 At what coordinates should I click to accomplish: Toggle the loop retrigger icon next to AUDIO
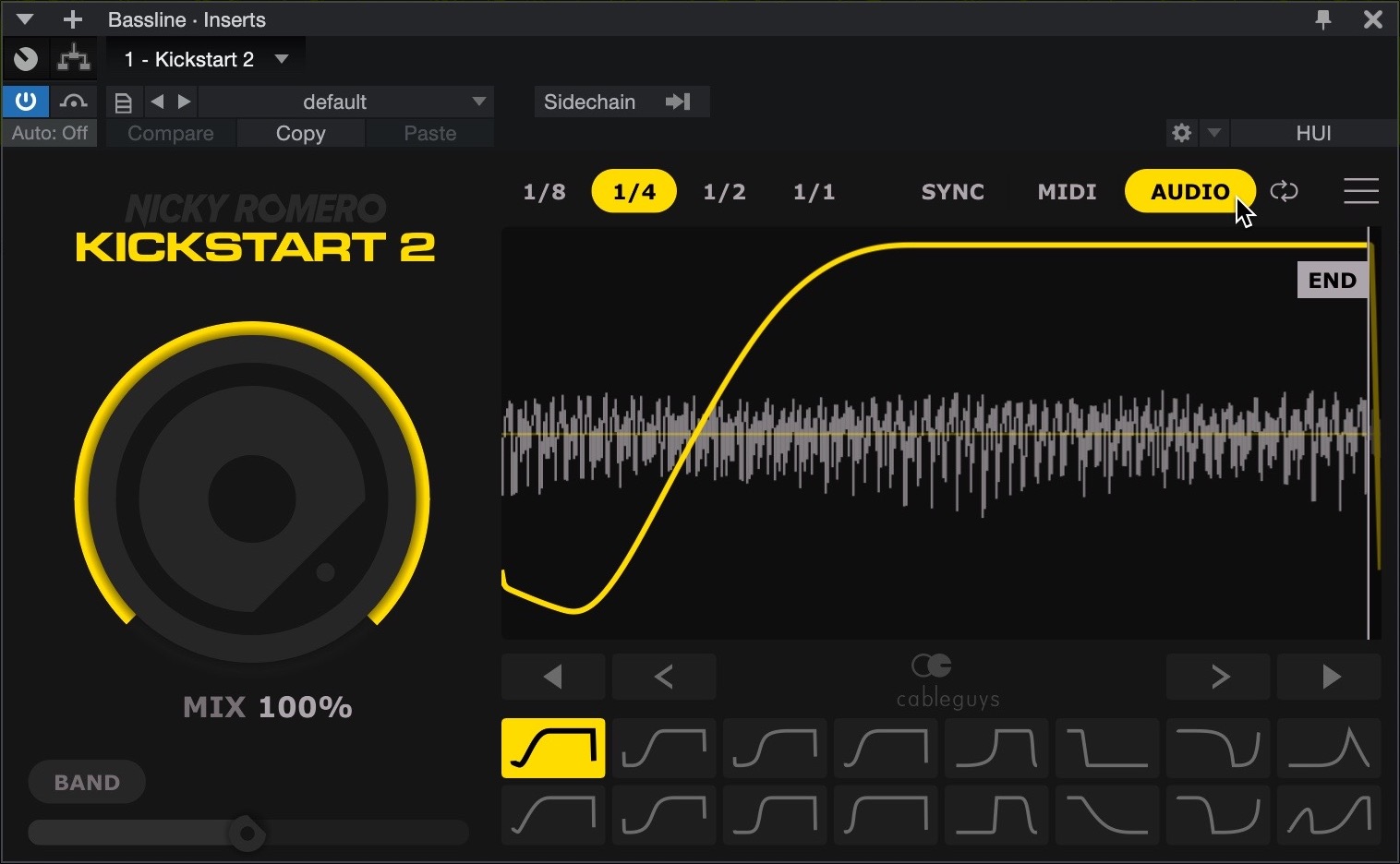coord(1284,191)
